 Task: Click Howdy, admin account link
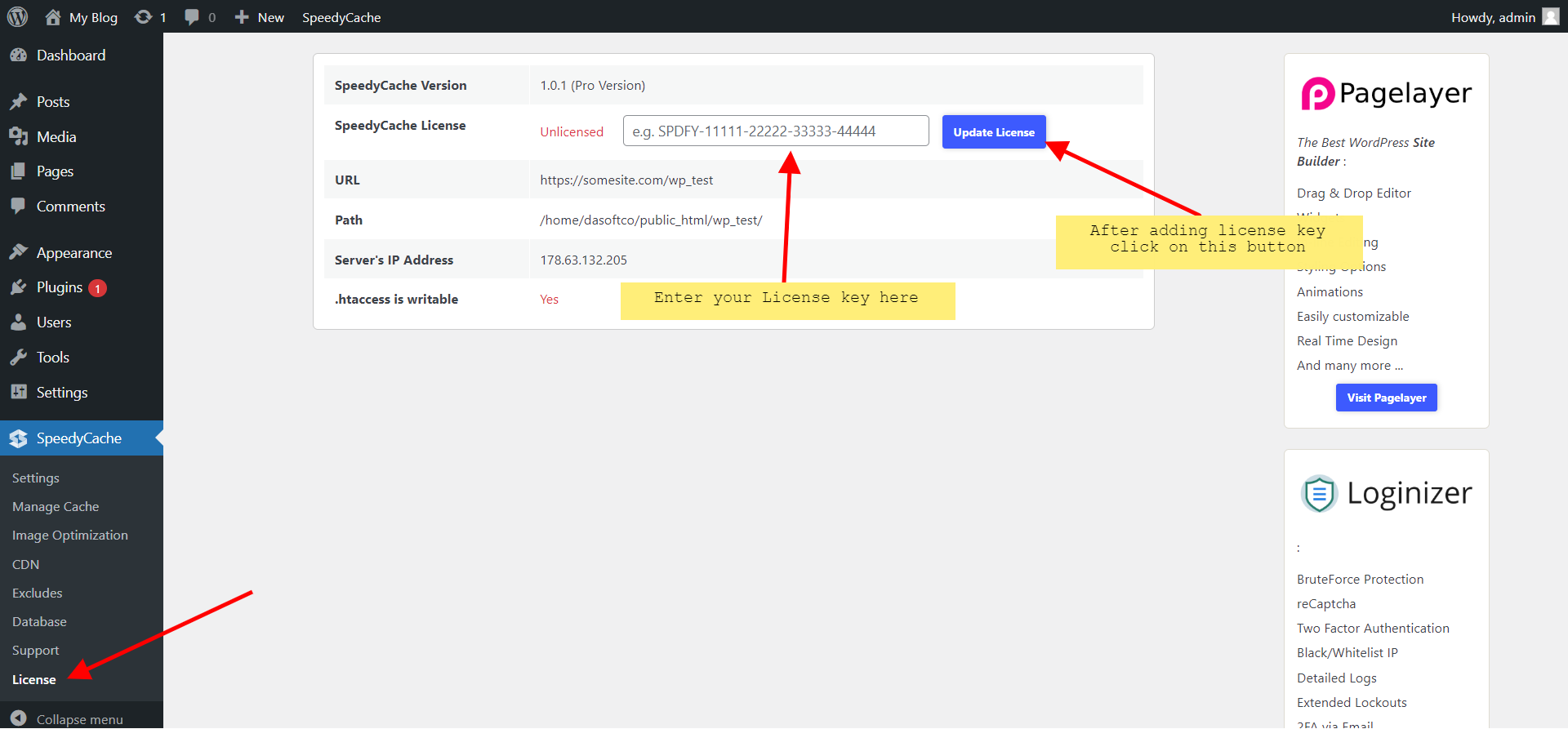[x=1493, y=17]
